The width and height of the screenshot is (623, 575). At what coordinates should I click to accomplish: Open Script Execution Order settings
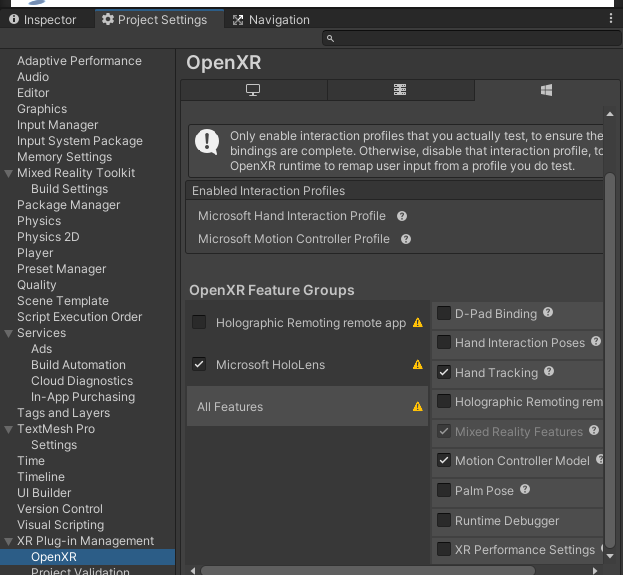pos(79,317)
